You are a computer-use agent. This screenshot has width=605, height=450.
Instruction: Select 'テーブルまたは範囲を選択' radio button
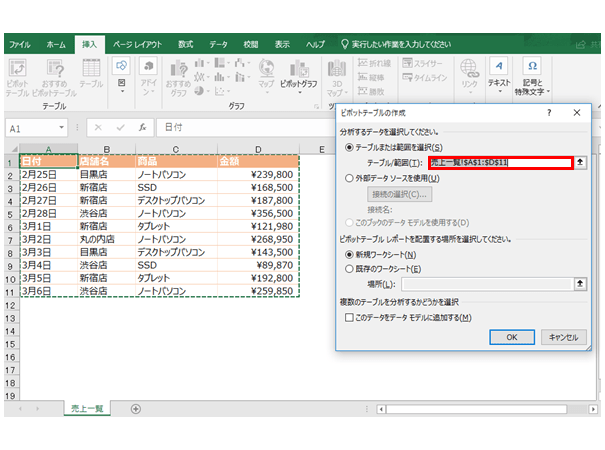tap(349, 147)
